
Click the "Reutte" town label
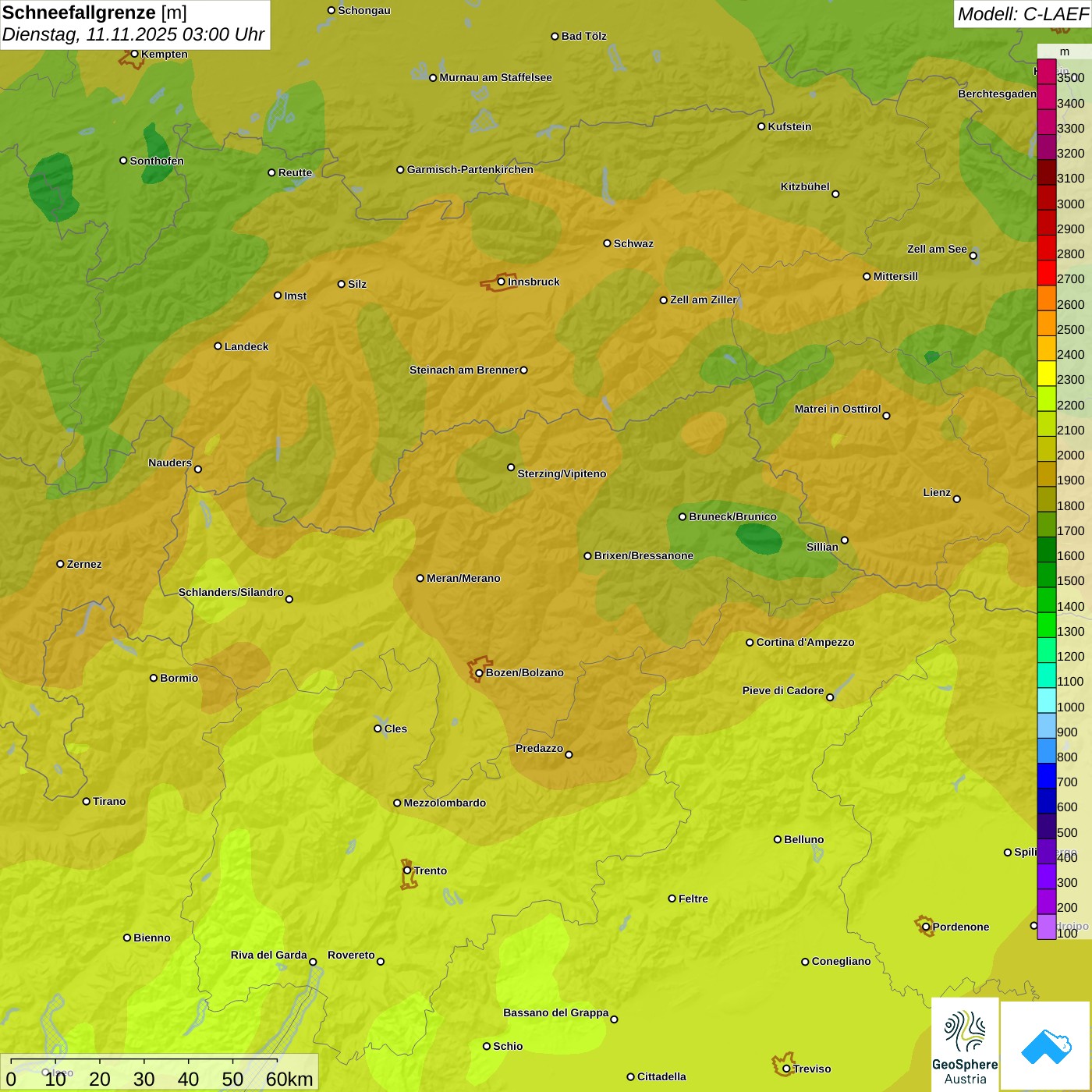coord(295,172)
